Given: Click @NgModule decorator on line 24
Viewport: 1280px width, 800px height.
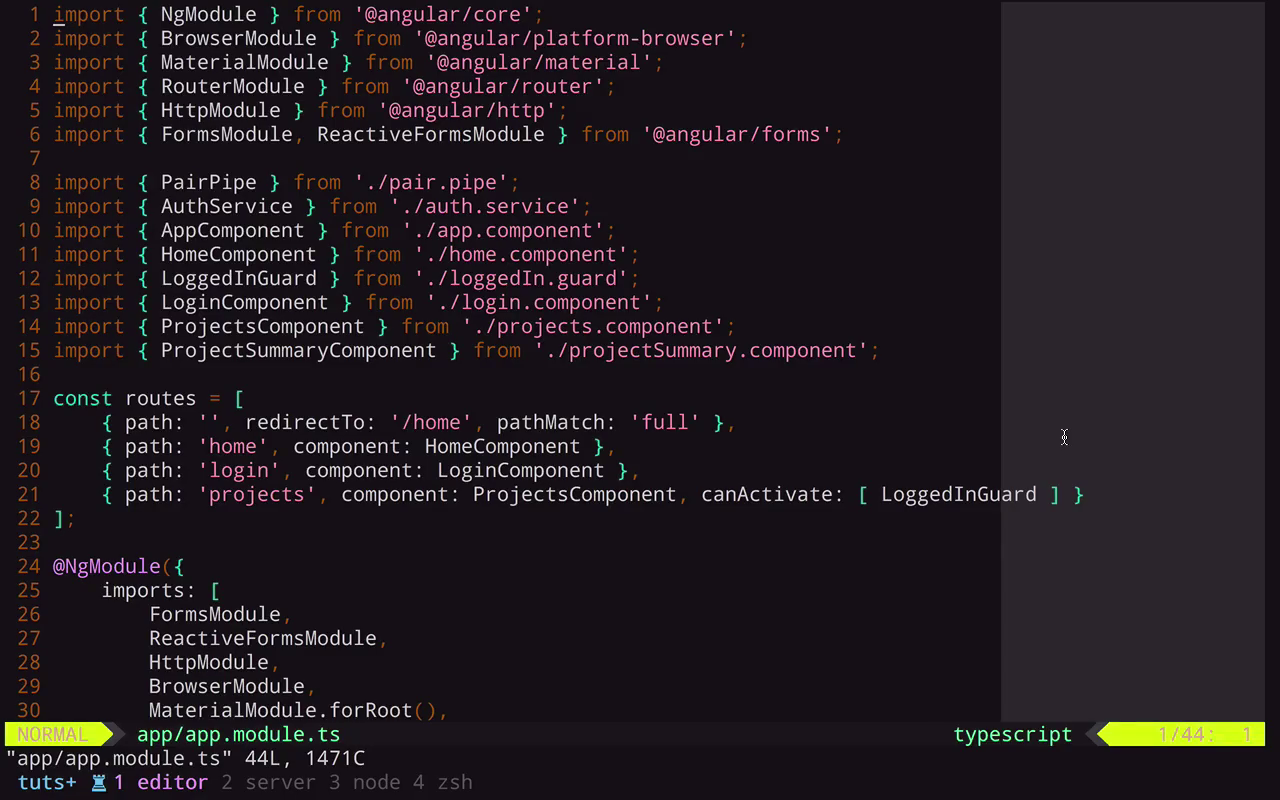Looking at the screenshot, I should 107,566.
